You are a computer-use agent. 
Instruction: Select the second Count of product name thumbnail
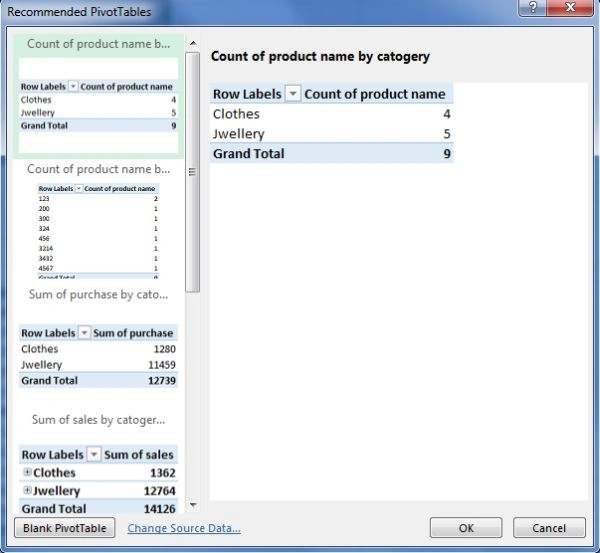point(98,222)
